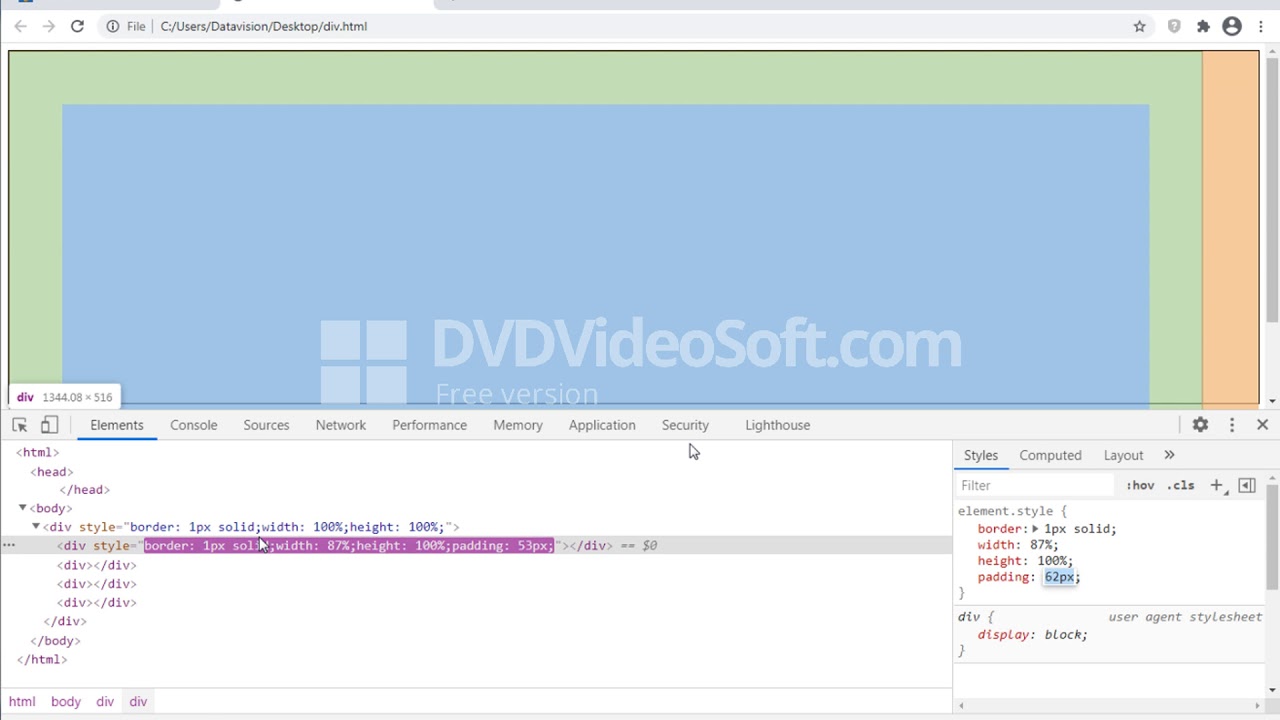Image resolution: width=1280 pixels, height=720 pixels.
Task: Click the row options ellipsis beside selected div
Action: coord(9,546)
